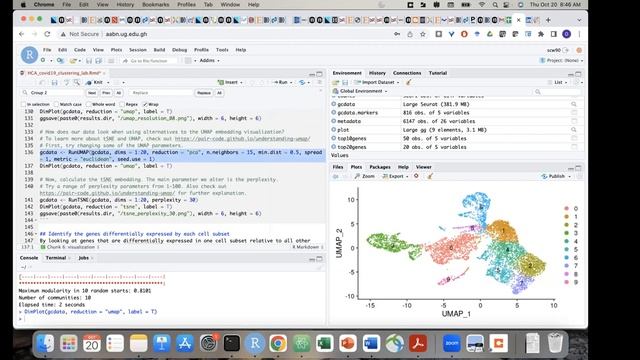Click the Knit button
Image resolution: width=640 pixels, height=360 pixels.
pos(95,82)
